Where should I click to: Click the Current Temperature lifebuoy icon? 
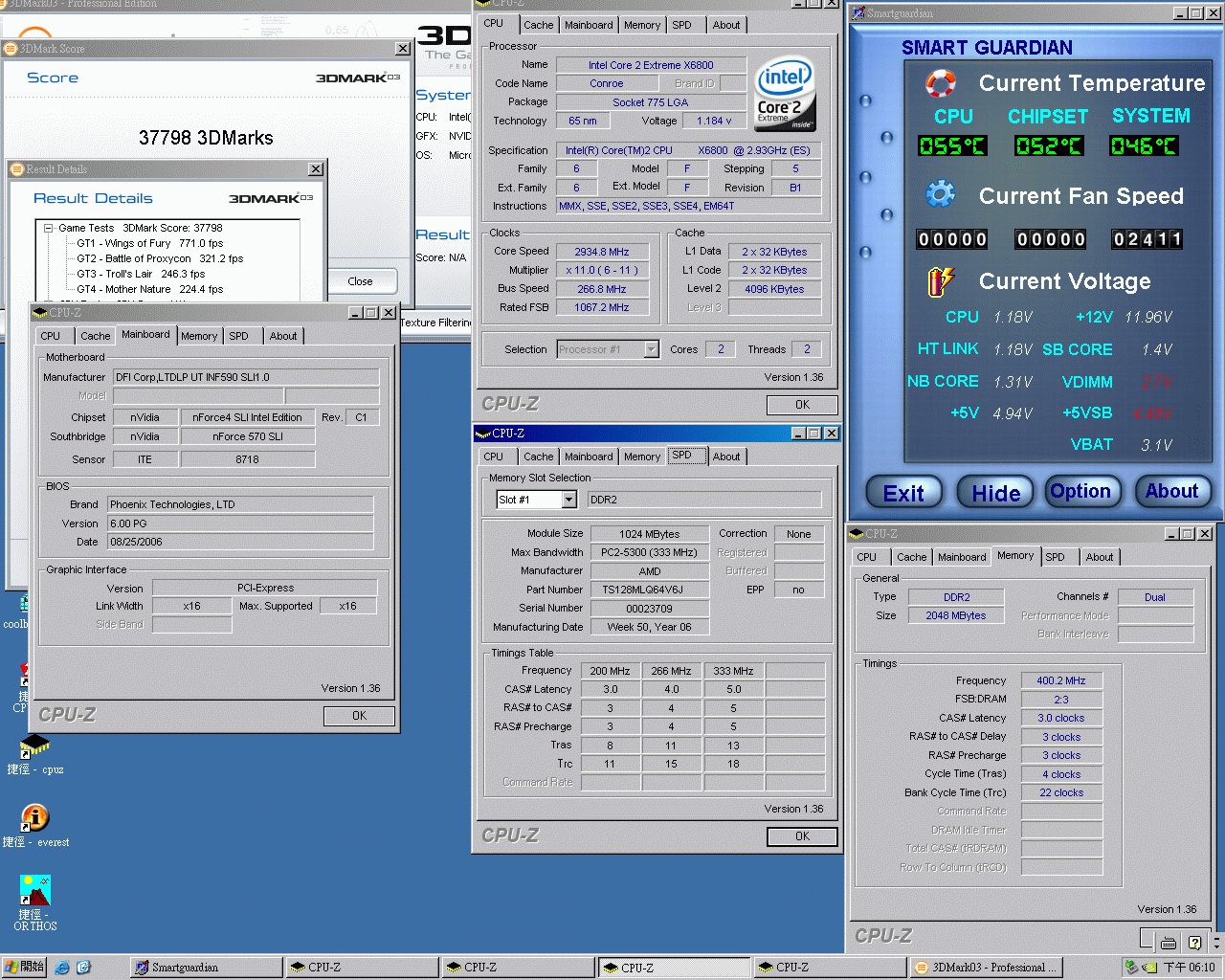coord(941,83)
